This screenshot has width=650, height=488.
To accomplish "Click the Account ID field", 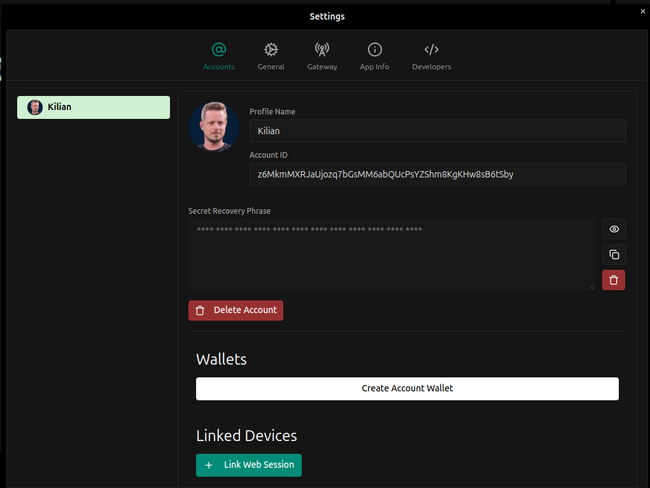I will tap(437, 174).
